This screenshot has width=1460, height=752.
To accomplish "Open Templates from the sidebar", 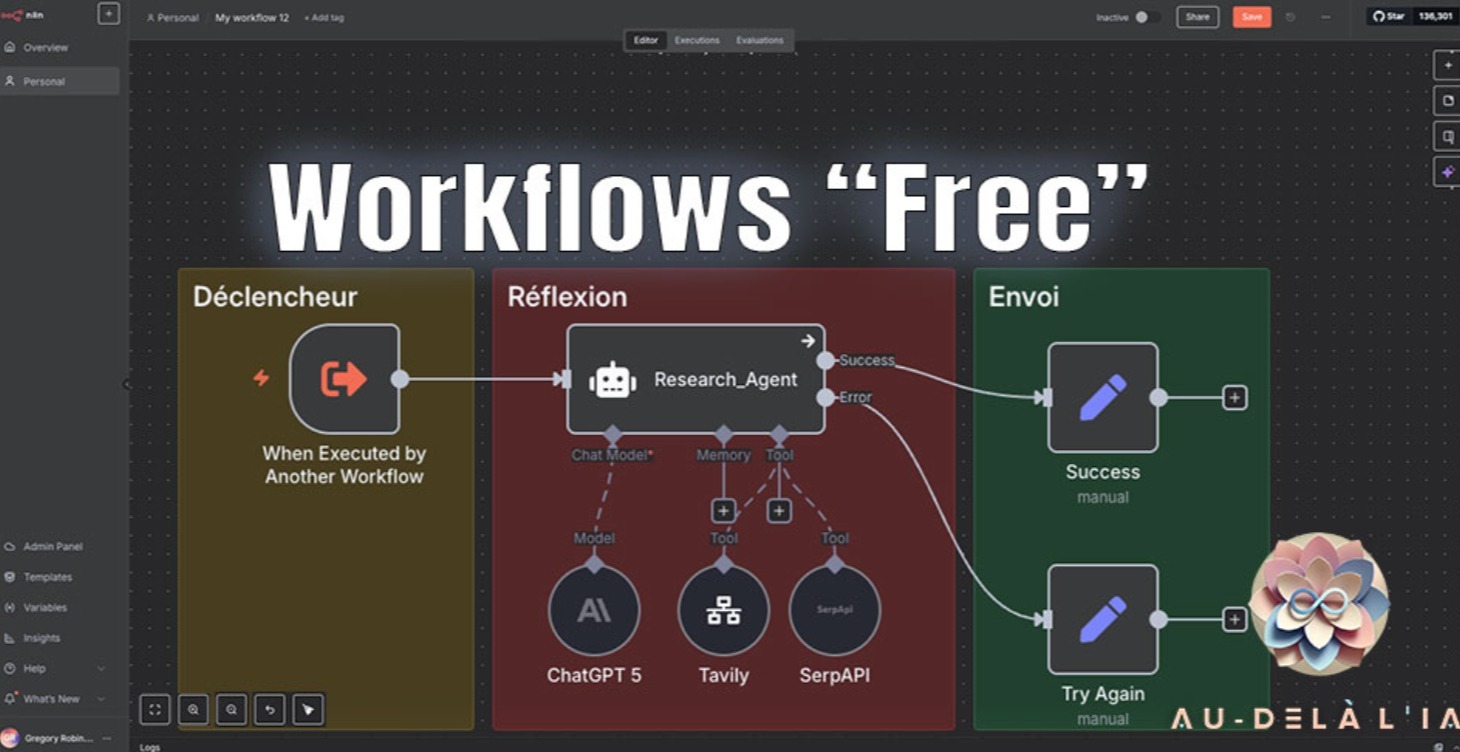I will pyautogui.click(x=47, y=577).
